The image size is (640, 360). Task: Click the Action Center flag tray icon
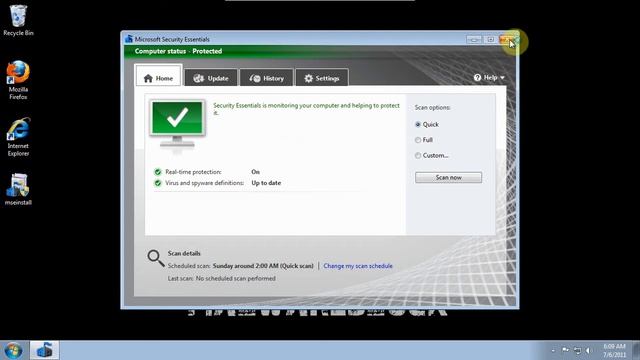(565, 350)
